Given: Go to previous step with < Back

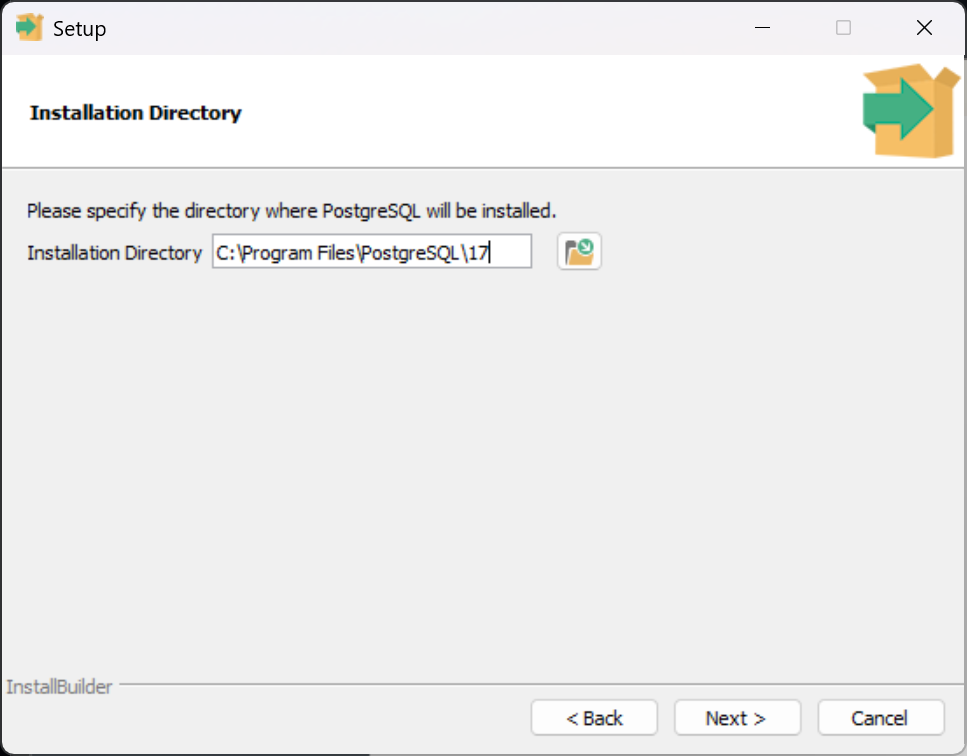Looking at the screenshot, I should click(594, 718).
